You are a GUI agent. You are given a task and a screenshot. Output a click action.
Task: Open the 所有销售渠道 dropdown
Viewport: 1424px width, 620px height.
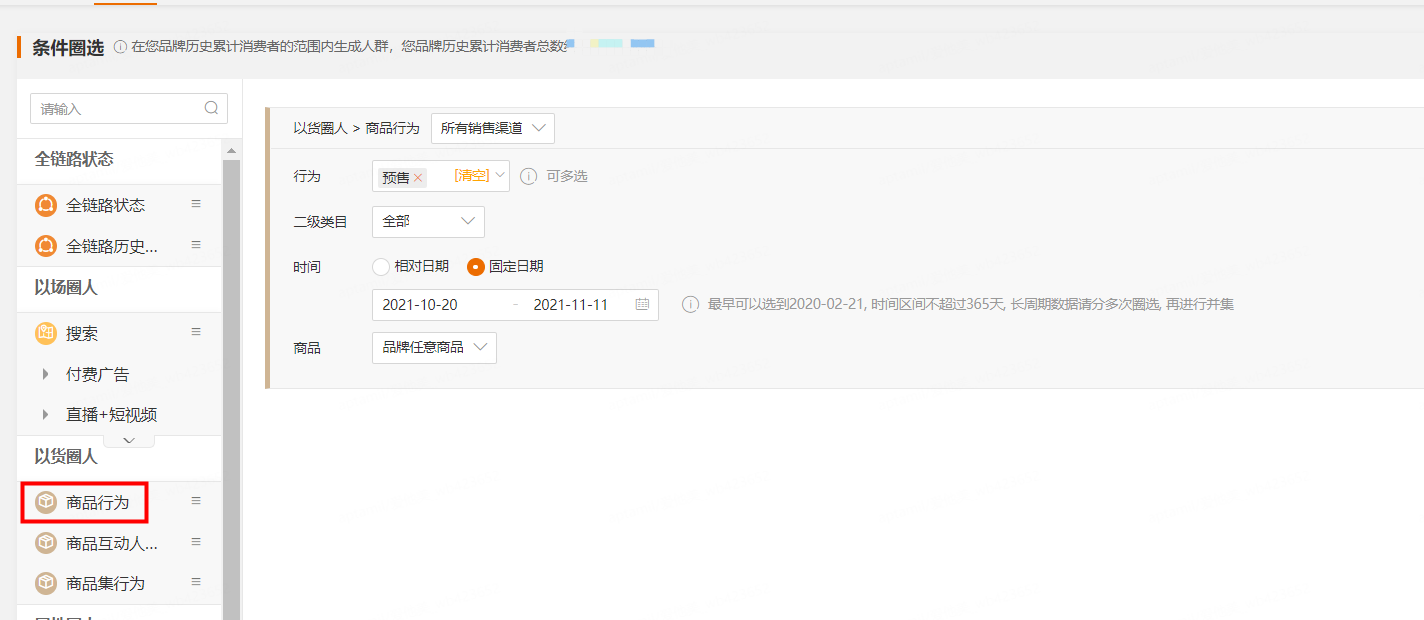[493, 128]
